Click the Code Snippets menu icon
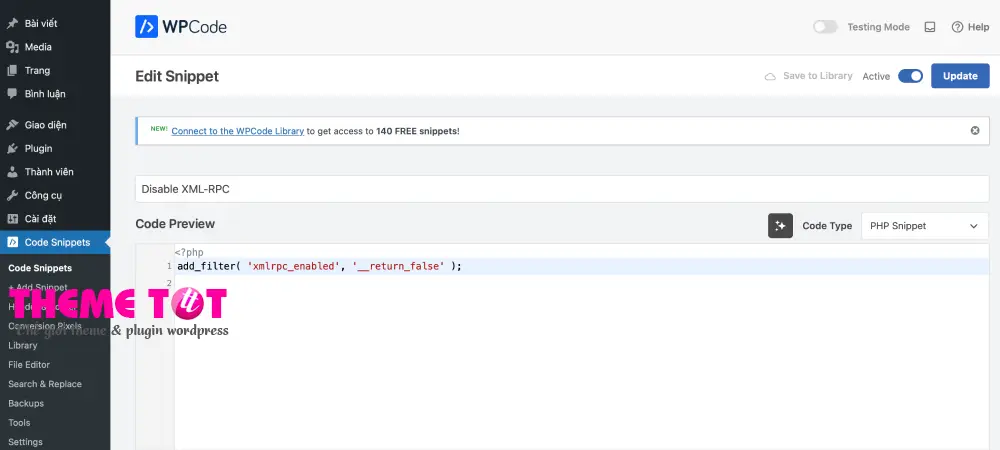The width and height of the screenshot is (1000, 450). click(12, 242)
